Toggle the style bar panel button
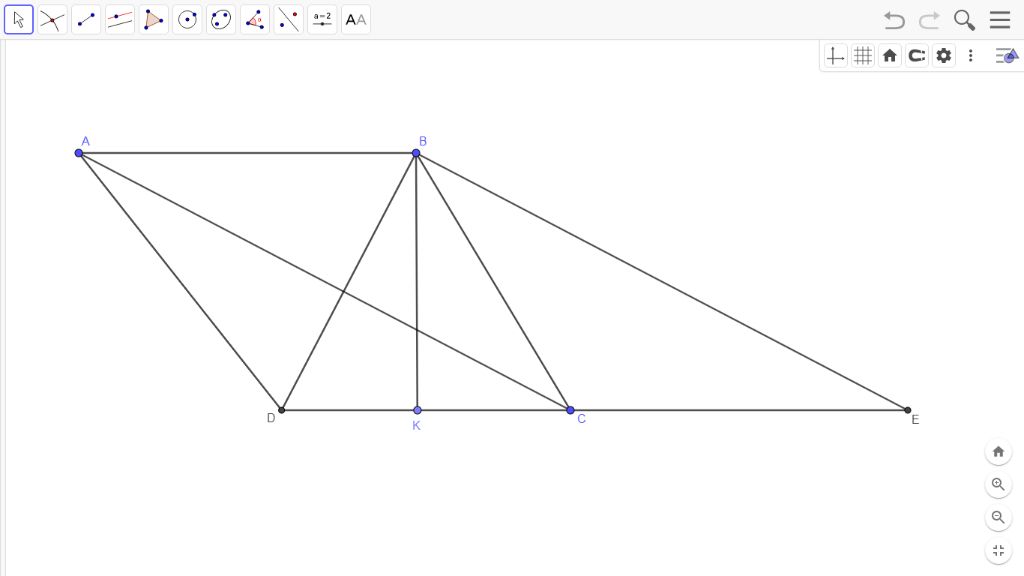Image resolution: width=1024 pixels, height=576 pixels. point(1006,56)
